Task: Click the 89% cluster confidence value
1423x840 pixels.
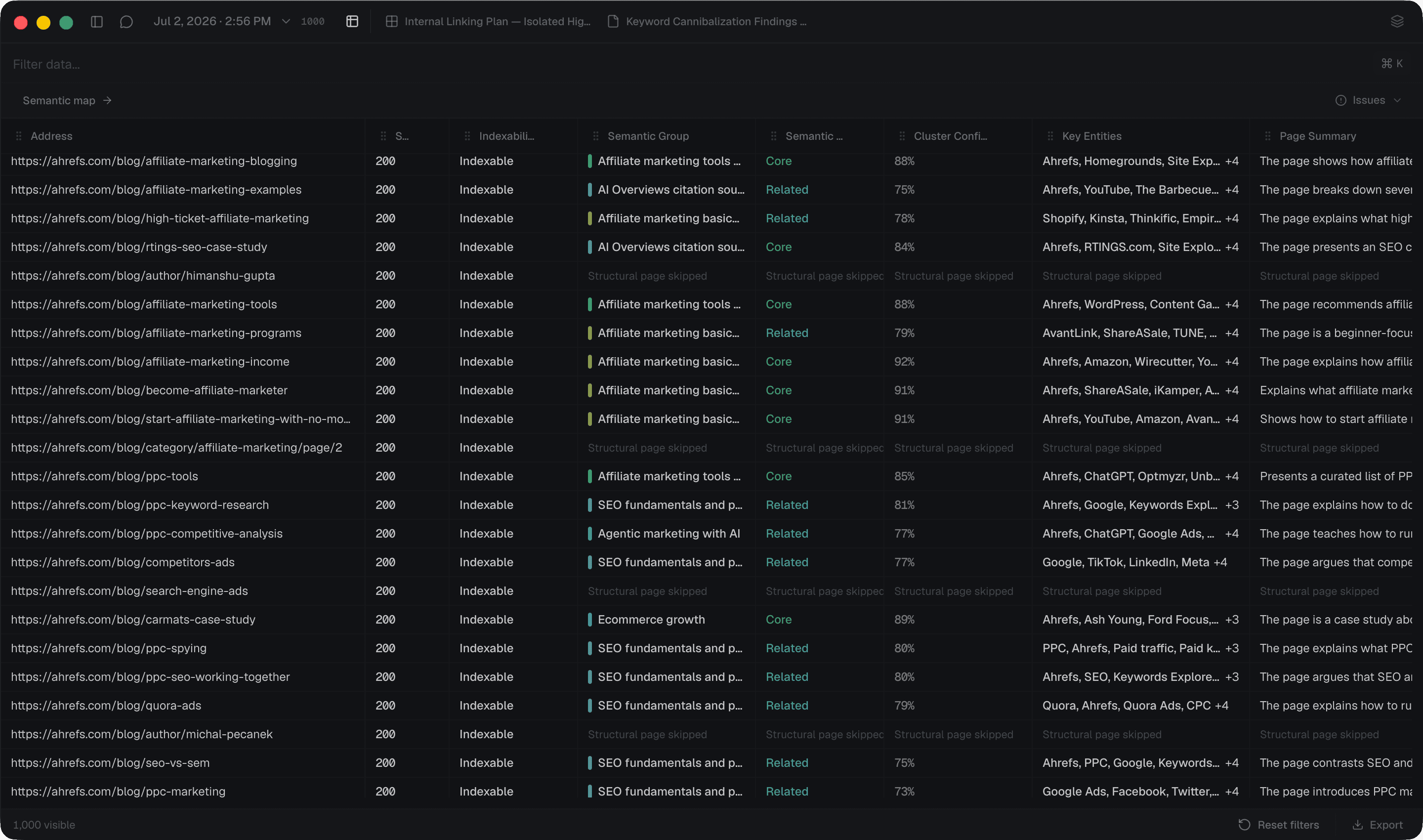Action: pyautogui.click(x=904, y=619)
